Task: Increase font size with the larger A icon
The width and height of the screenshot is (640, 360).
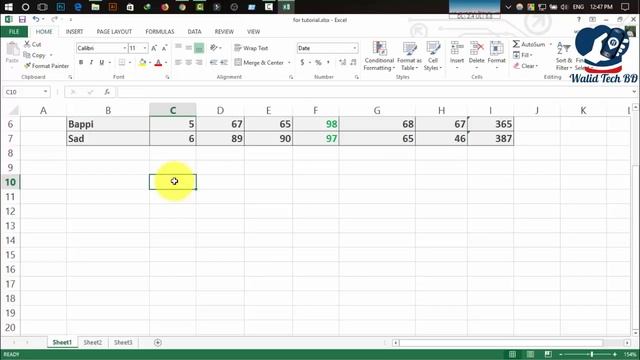Action: pyautogui.click(x=154, y=48)
